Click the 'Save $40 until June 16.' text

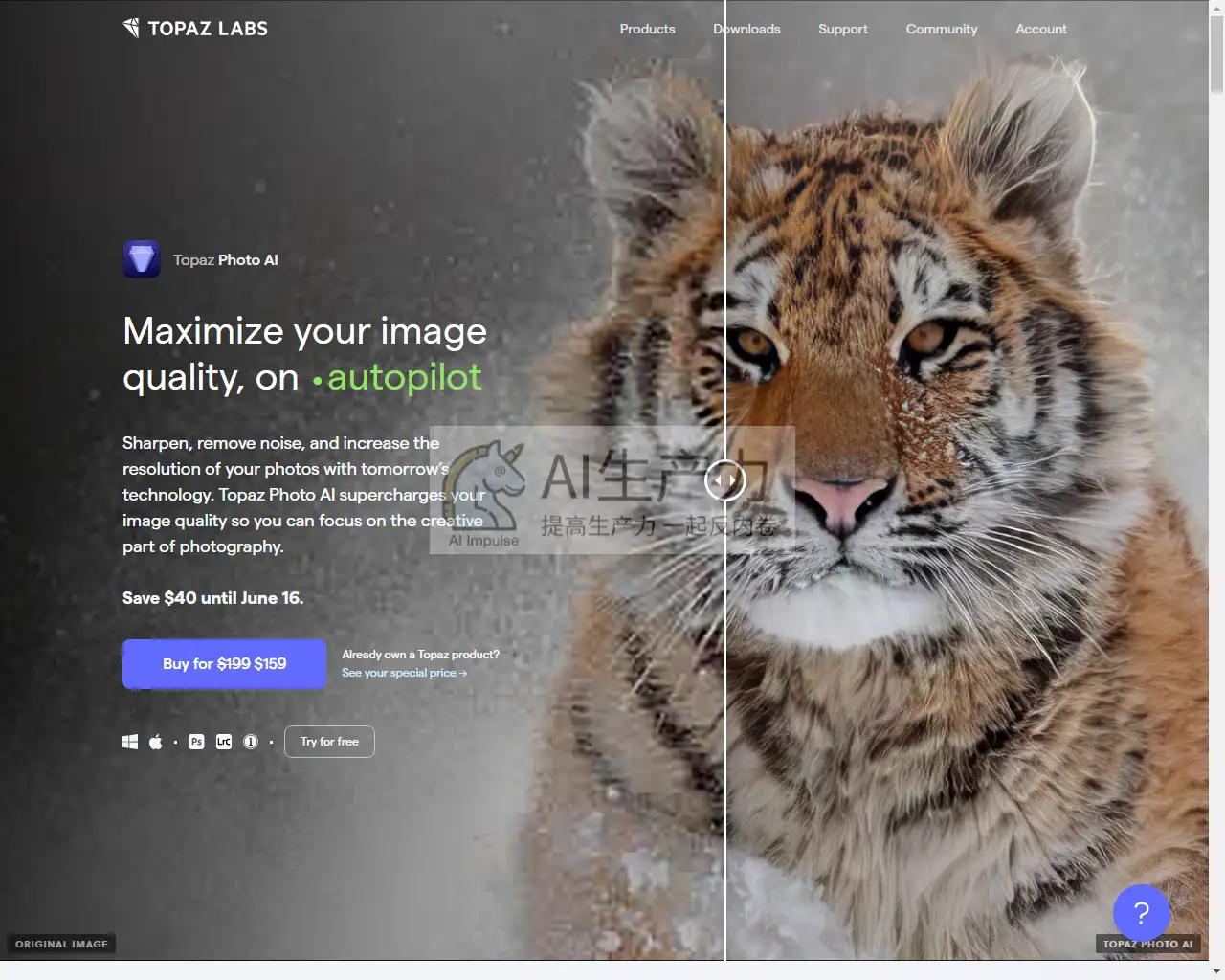click(213, 598)
